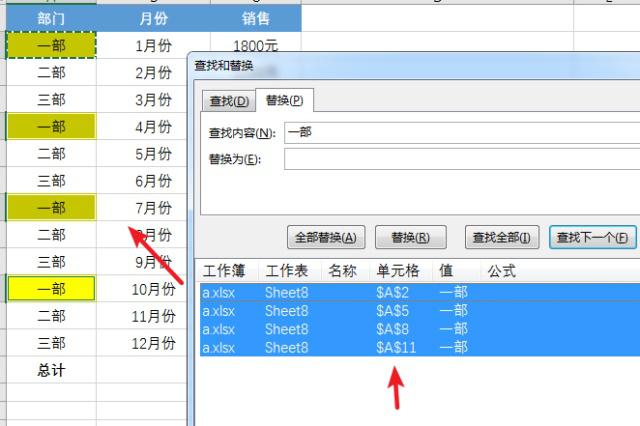This screenshot has width=640, height=426.
Task: Select the 二部 cell beside 2月份
Action: point(51,73)
